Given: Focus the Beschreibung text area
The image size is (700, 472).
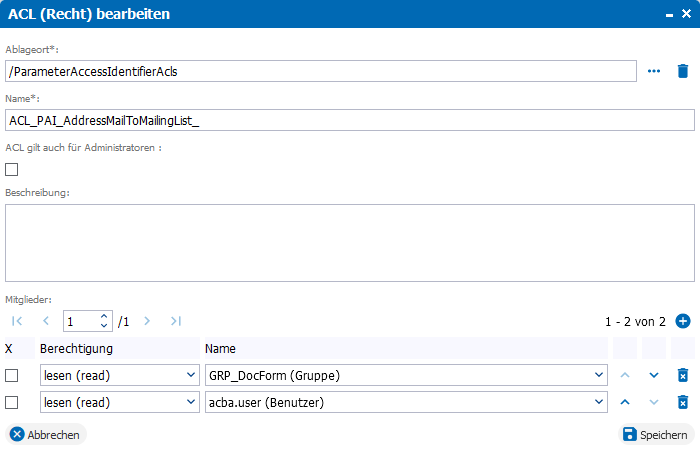Looking at the screenshot, I should [x=350, y=243].
